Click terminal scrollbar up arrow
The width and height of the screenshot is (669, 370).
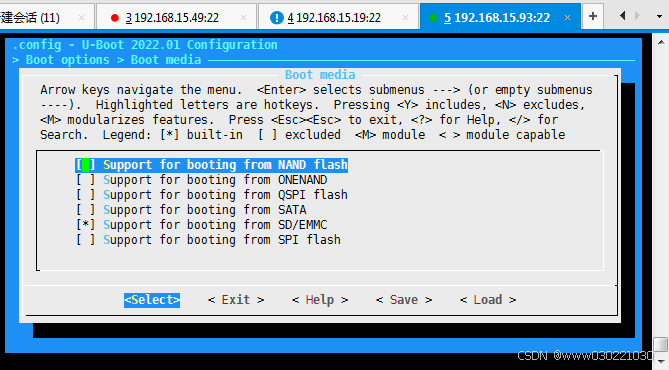click(661, 42)
